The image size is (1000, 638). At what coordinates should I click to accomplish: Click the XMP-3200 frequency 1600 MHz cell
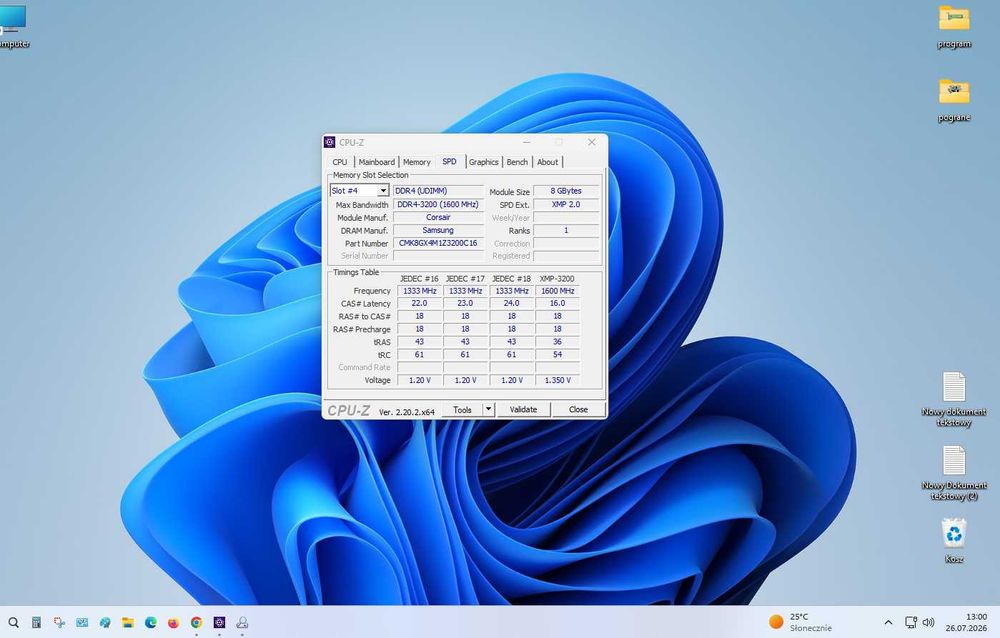[x=557, y=291]
